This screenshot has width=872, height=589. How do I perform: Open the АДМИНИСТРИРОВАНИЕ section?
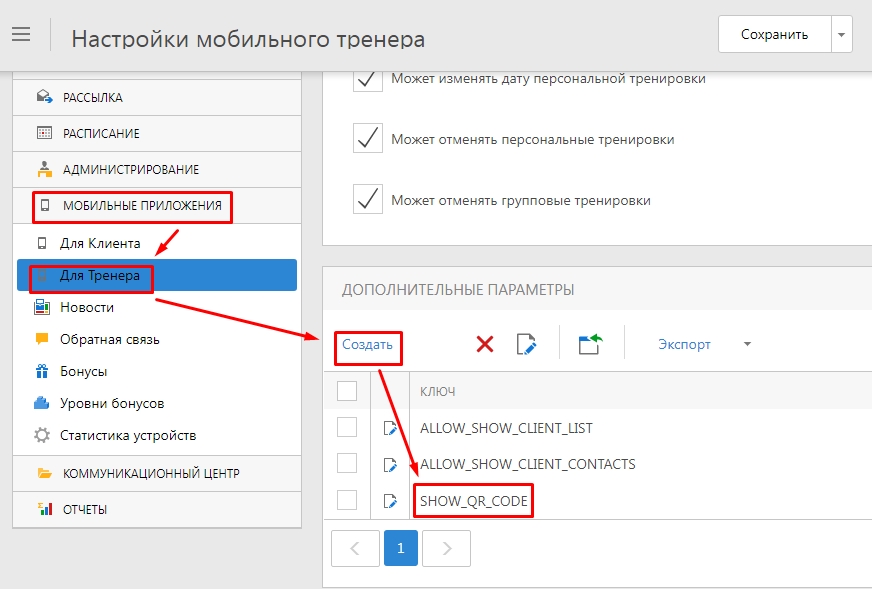point(157,170)
